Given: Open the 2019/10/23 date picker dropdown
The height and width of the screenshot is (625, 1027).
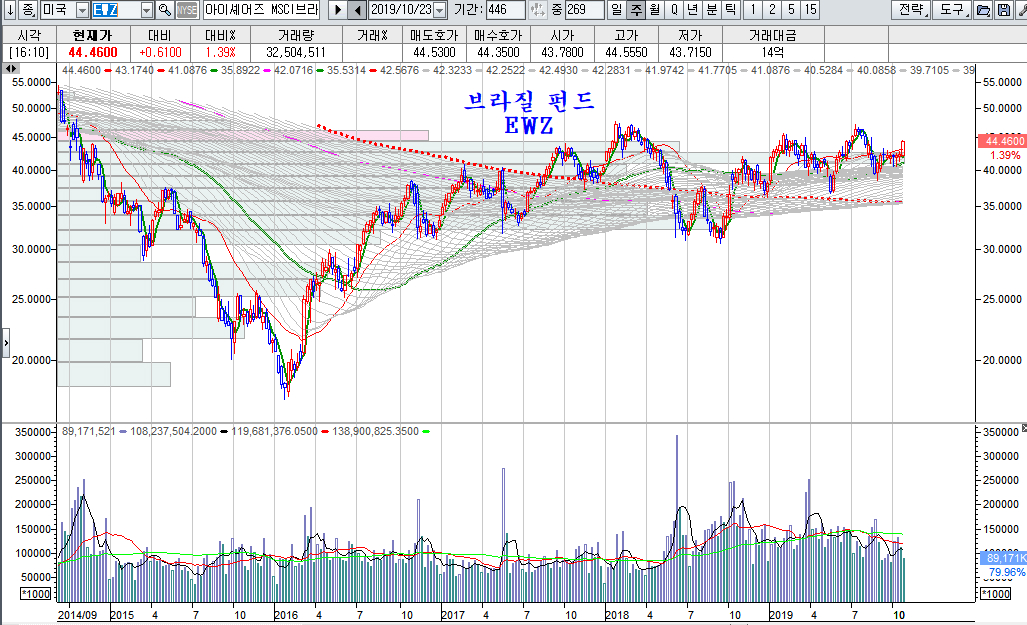Looking at the screenshot, I should [x=439, y=10].
